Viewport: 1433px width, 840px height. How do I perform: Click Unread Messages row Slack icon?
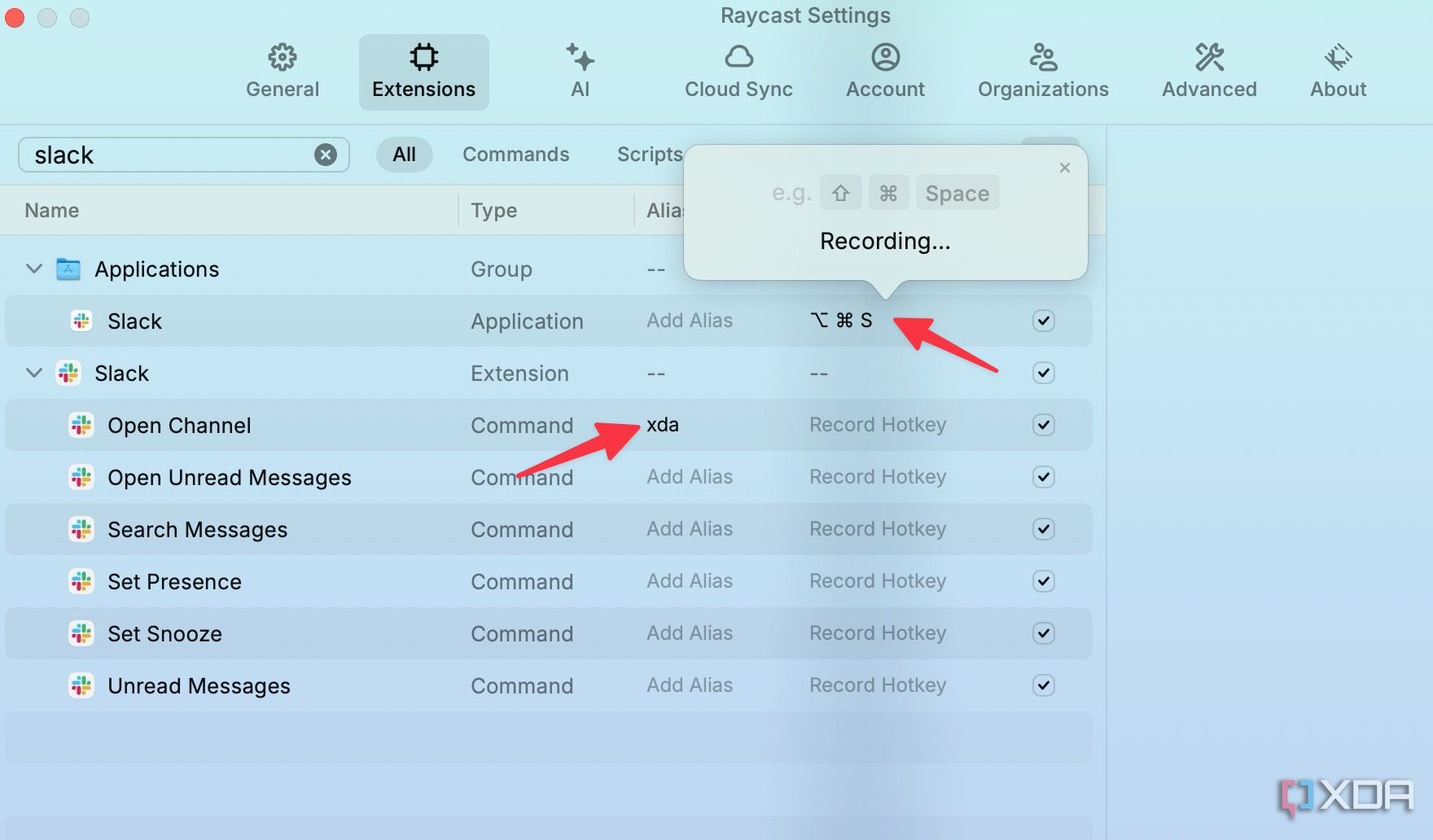click(x=81, y=685)
